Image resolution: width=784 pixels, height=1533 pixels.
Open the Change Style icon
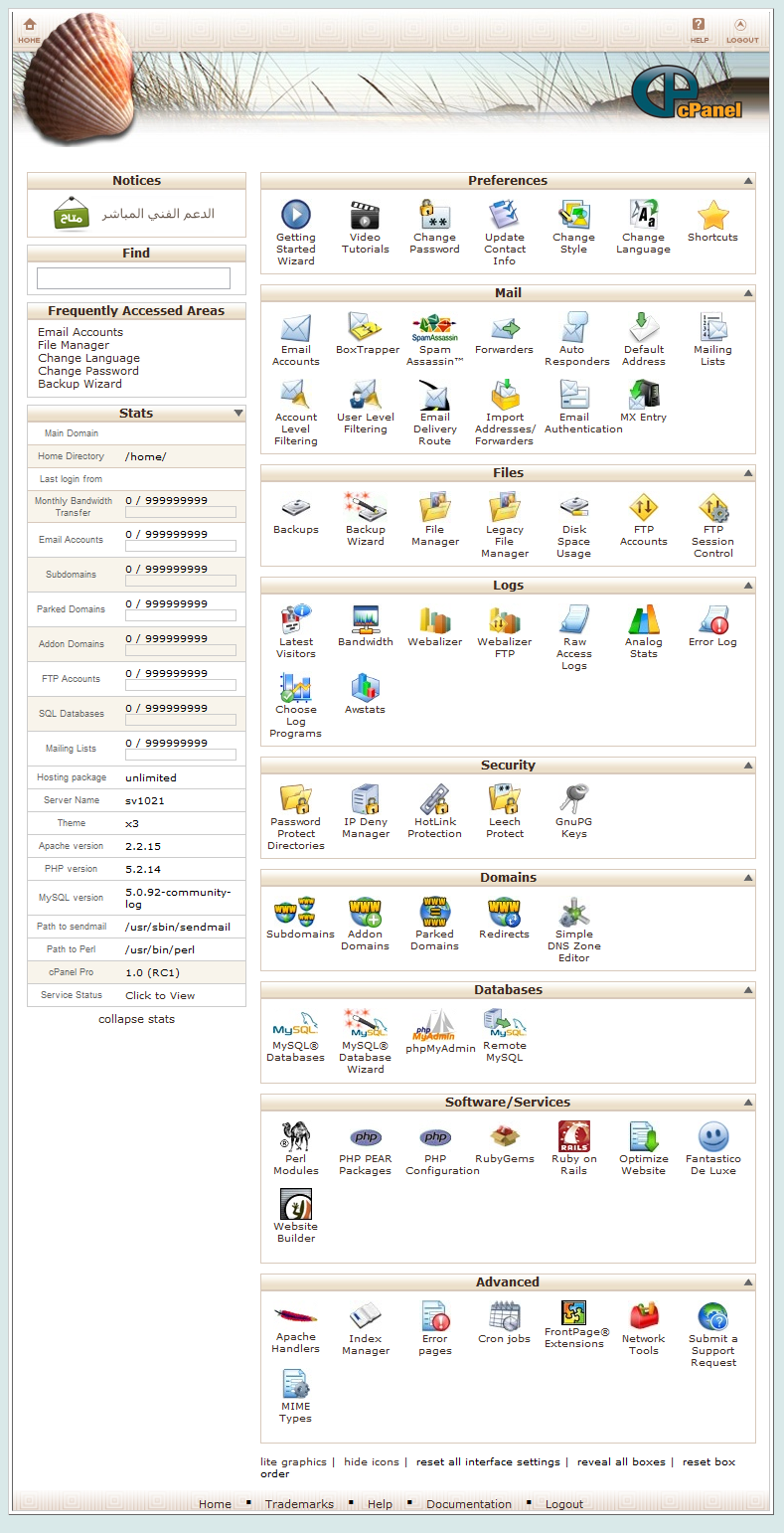pyautogui.click(x=574, y=215)
